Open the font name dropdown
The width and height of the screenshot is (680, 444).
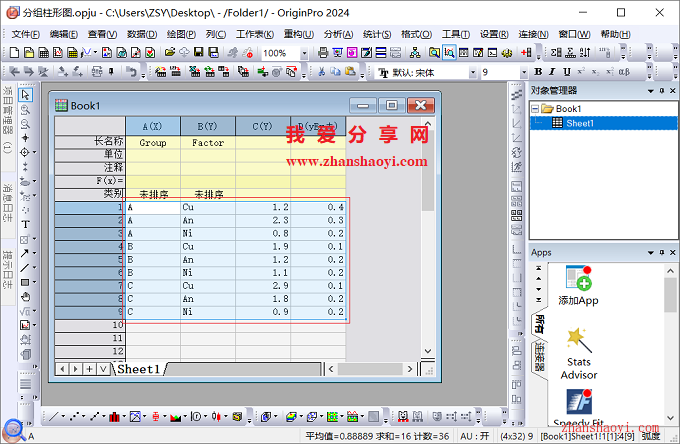(x=473, y=72)
